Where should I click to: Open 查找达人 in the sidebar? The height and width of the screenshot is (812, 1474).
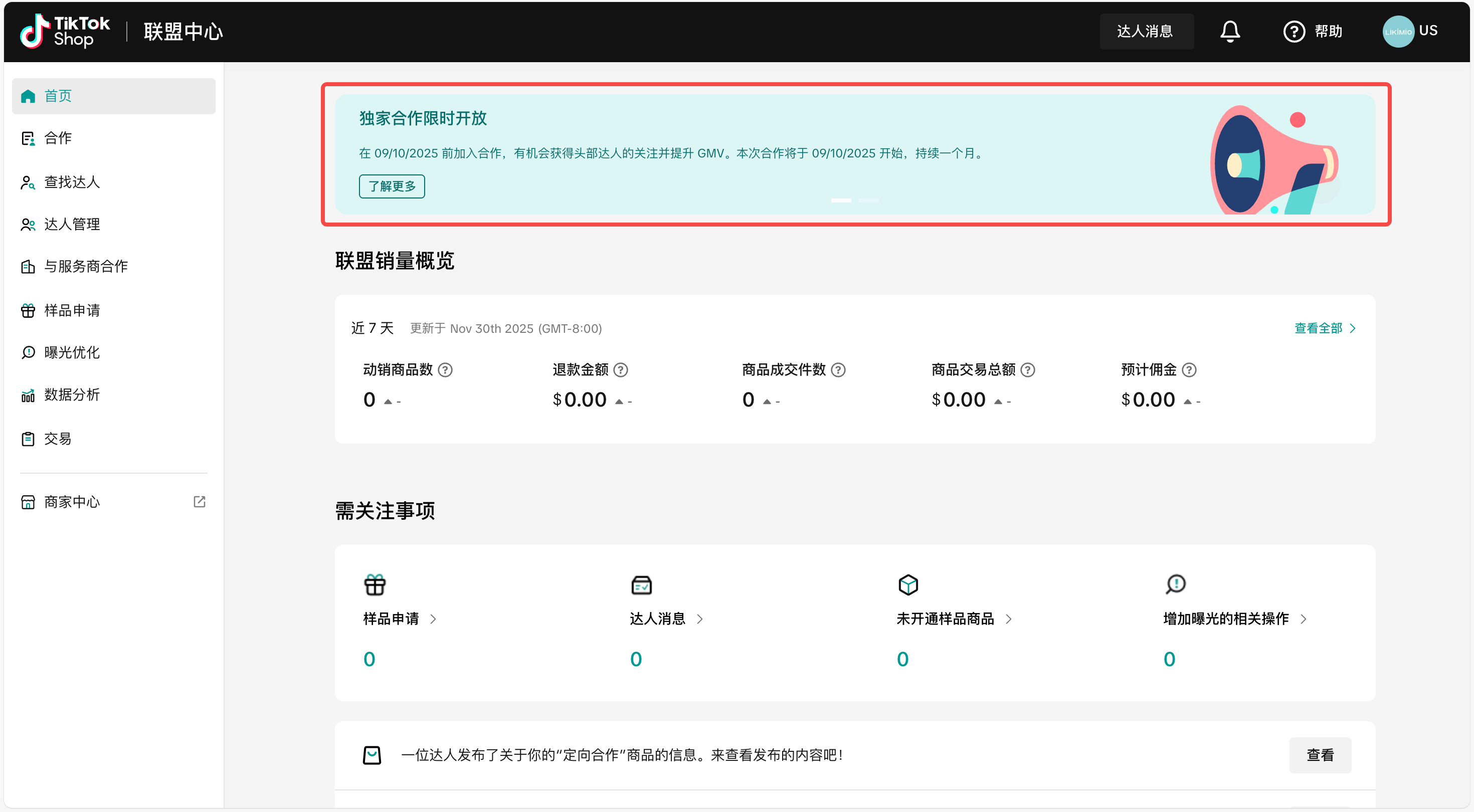pos(72,182)
